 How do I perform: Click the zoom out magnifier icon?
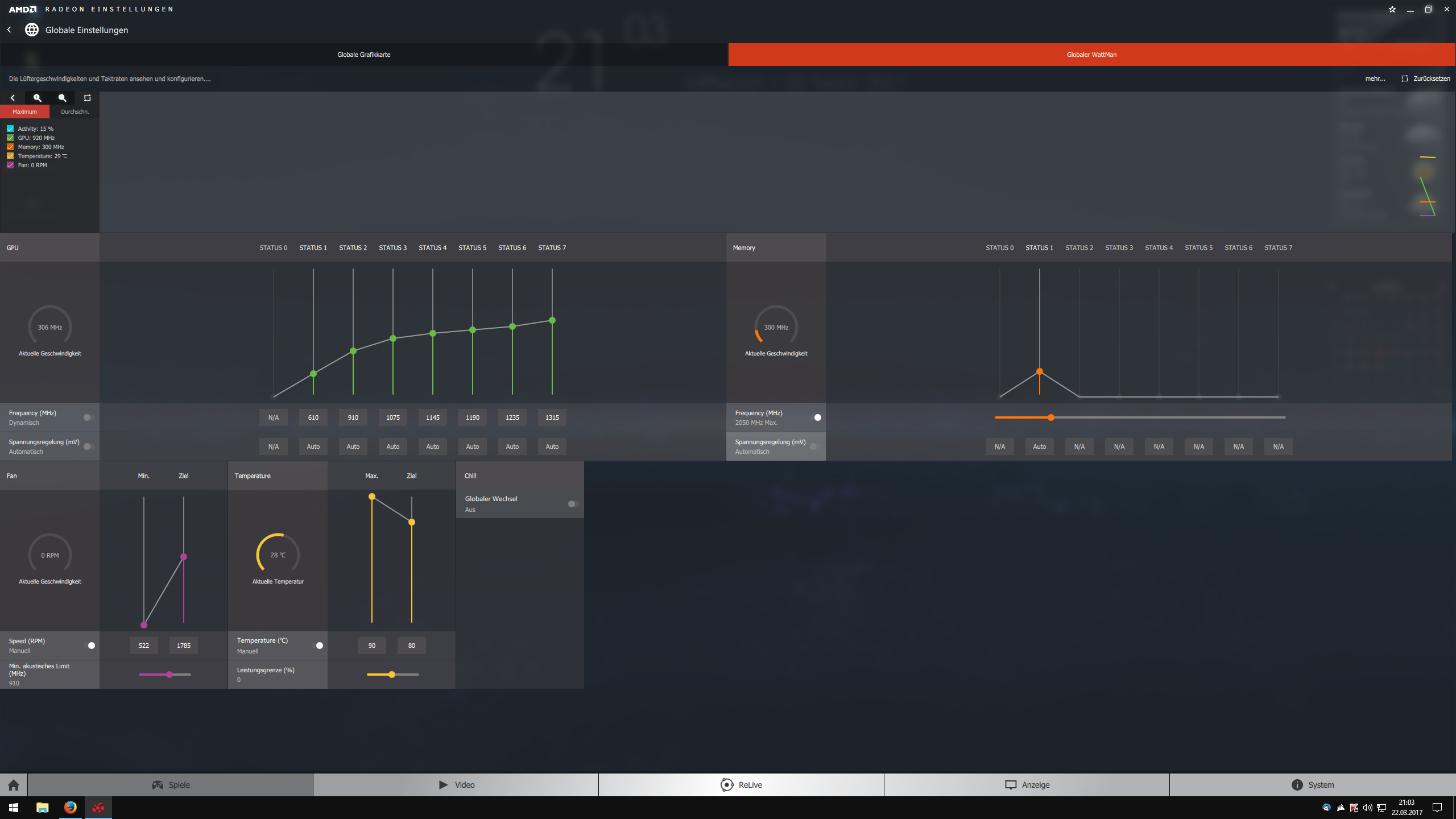click(63, 98)
